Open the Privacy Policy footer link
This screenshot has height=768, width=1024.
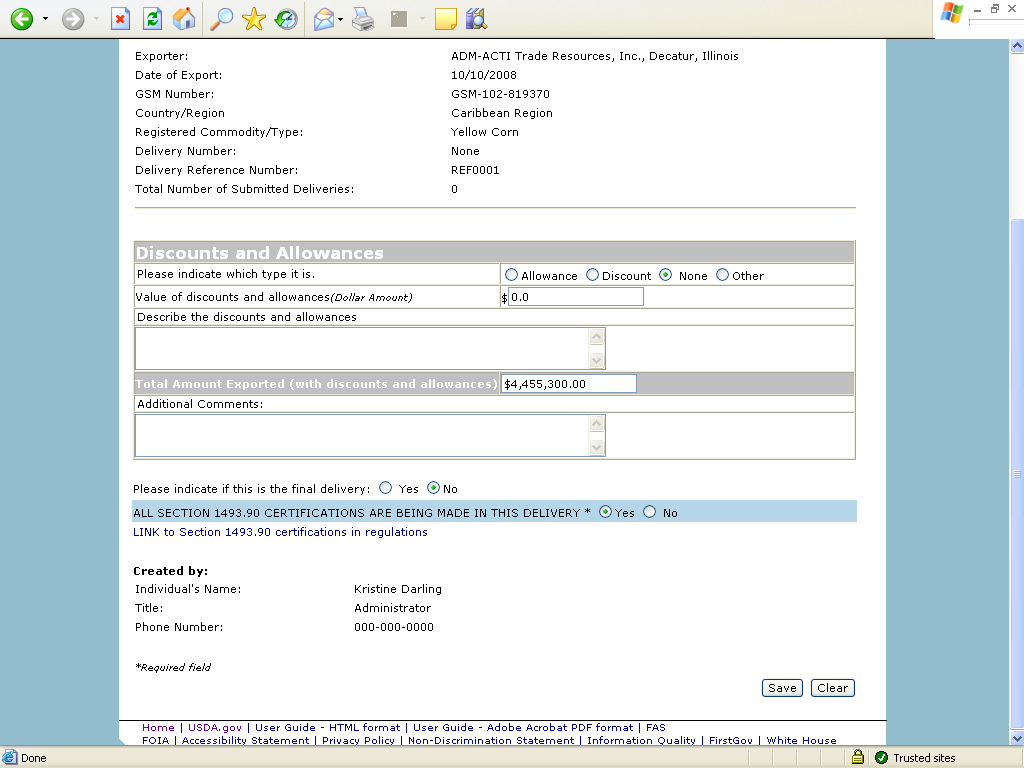[x=358, y=741]
